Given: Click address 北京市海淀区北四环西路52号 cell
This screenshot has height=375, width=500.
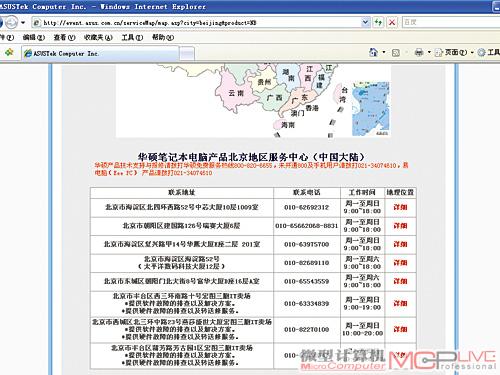Looking at the screenshot, I should tap(182, 207).
